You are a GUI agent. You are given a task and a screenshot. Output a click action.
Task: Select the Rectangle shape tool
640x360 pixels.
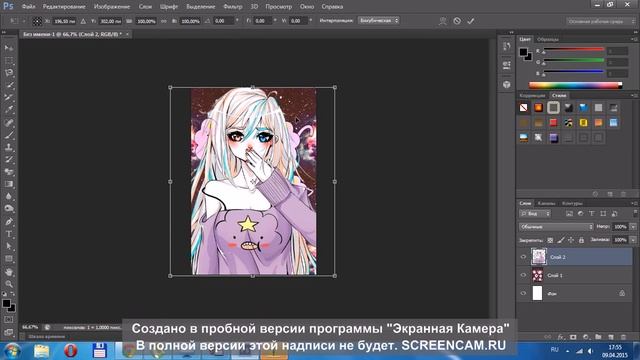[9, 259]
